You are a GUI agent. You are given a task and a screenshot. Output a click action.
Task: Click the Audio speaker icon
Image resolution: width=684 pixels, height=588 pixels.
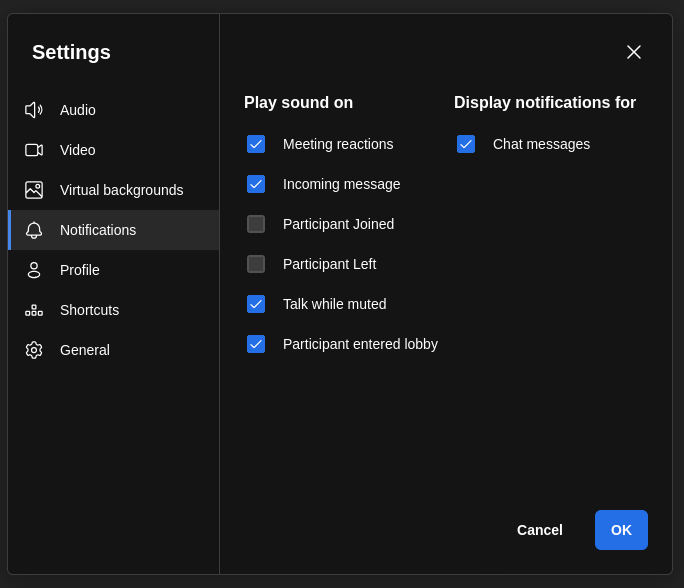coord(34,110)
